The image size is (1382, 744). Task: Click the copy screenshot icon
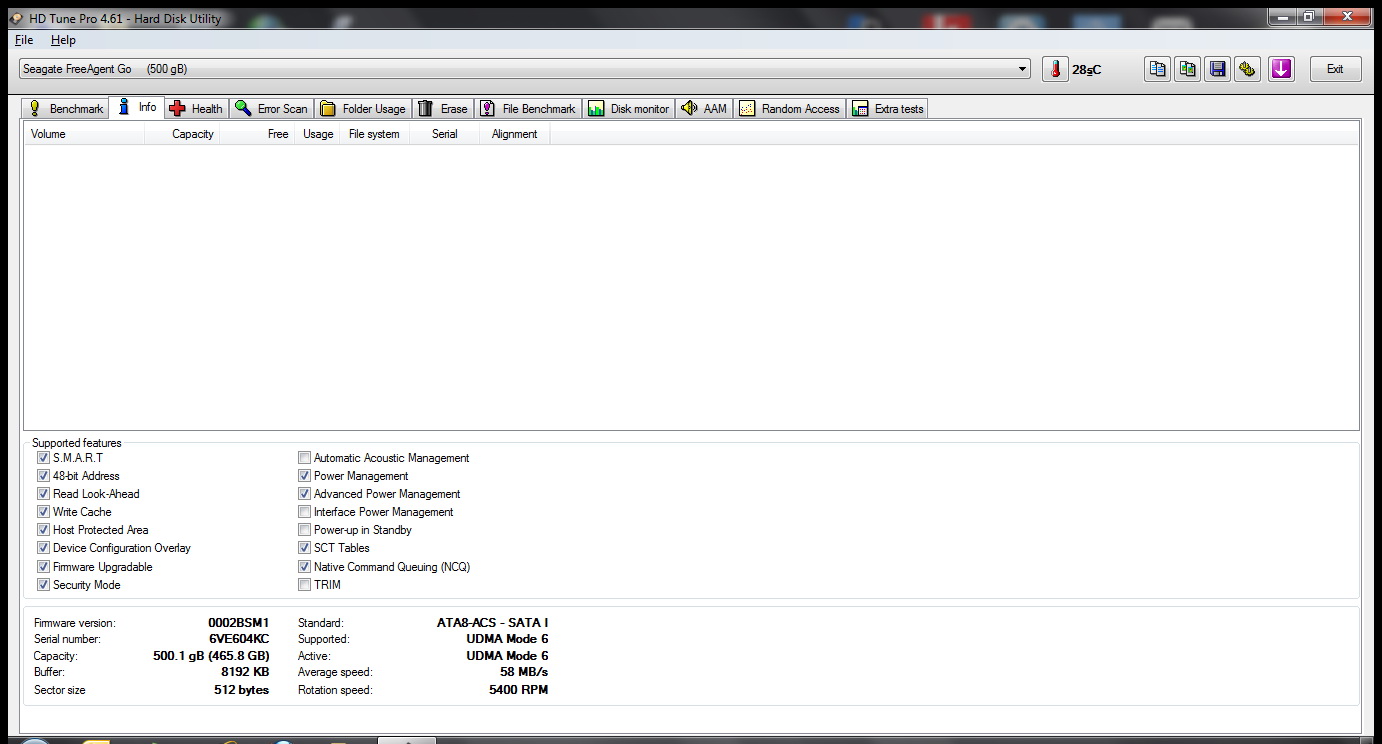click(x=1187, y=69)
